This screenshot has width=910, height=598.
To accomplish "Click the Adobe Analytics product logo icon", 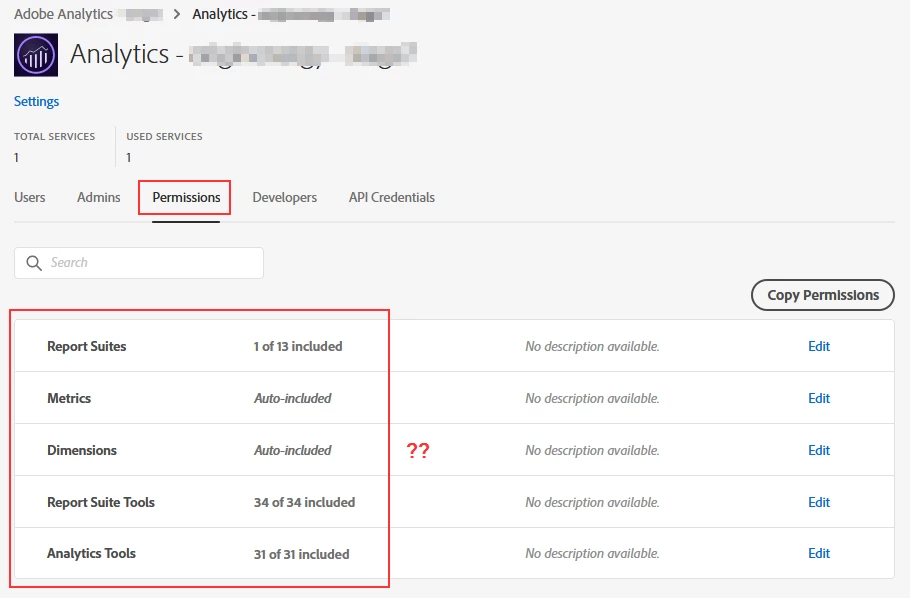I will 36,55.
